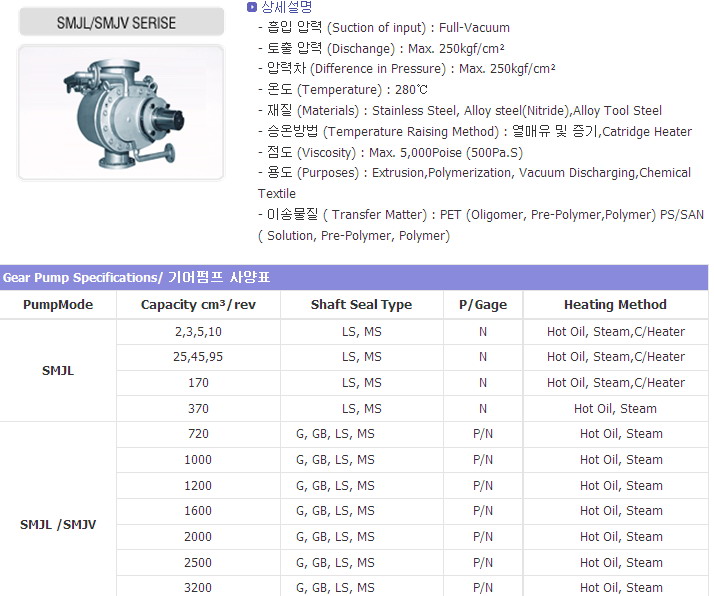
Task: Click the Suction of input Full-Vacuum line
Action: point(383,28)
